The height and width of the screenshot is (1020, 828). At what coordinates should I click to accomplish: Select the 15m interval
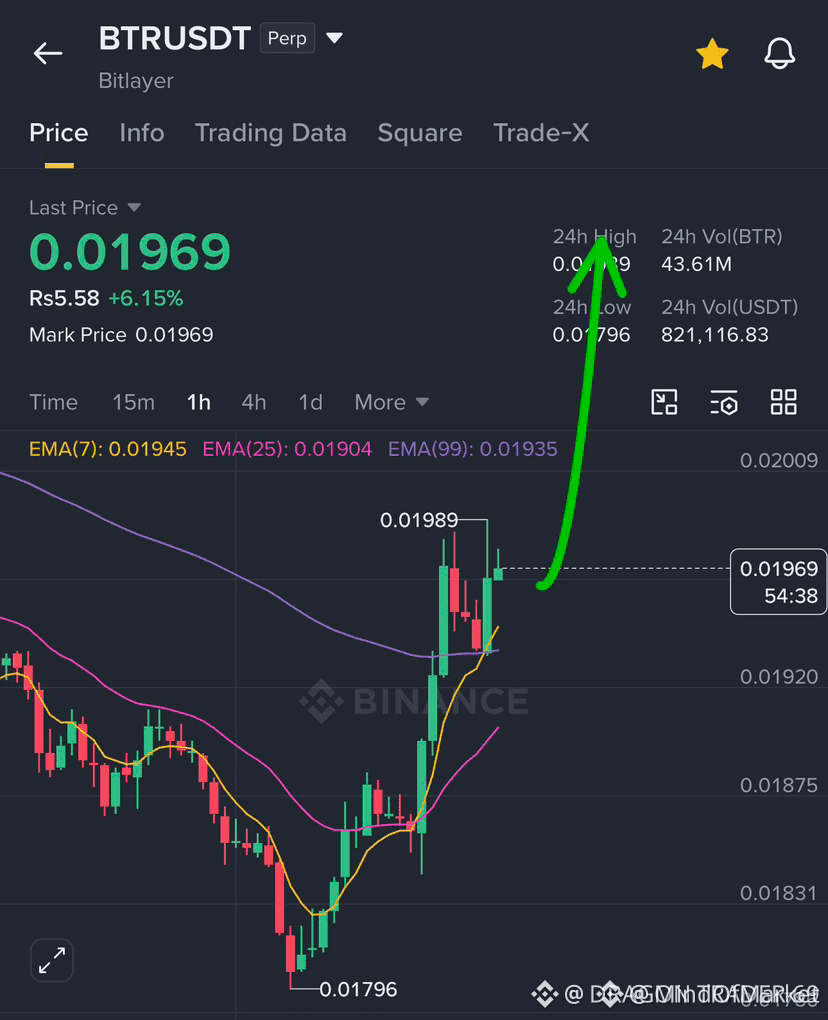click(133, 402)
